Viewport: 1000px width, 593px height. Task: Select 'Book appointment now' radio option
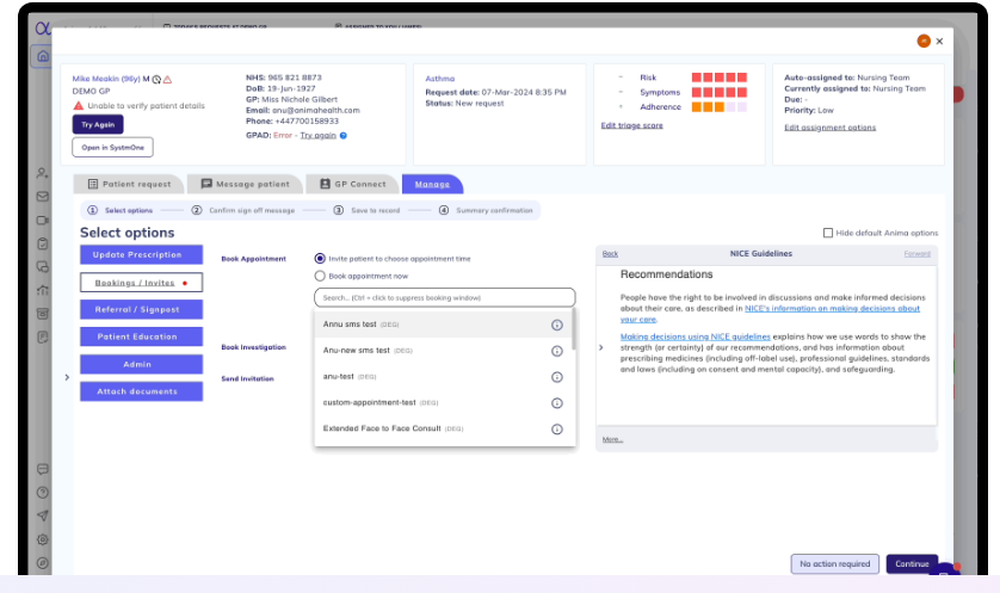click(320, 276)
